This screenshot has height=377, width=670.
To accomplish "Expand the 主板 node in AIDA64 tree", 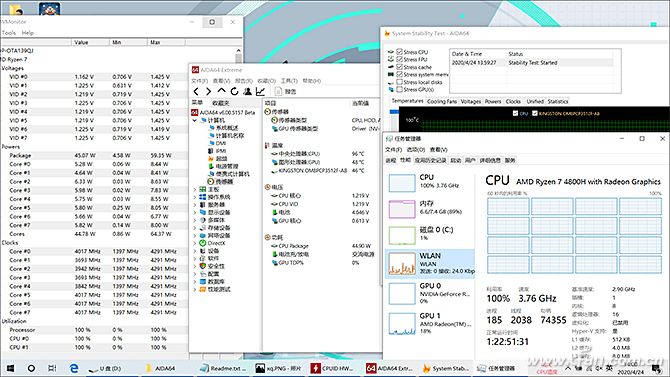I will tap(195, 189).
